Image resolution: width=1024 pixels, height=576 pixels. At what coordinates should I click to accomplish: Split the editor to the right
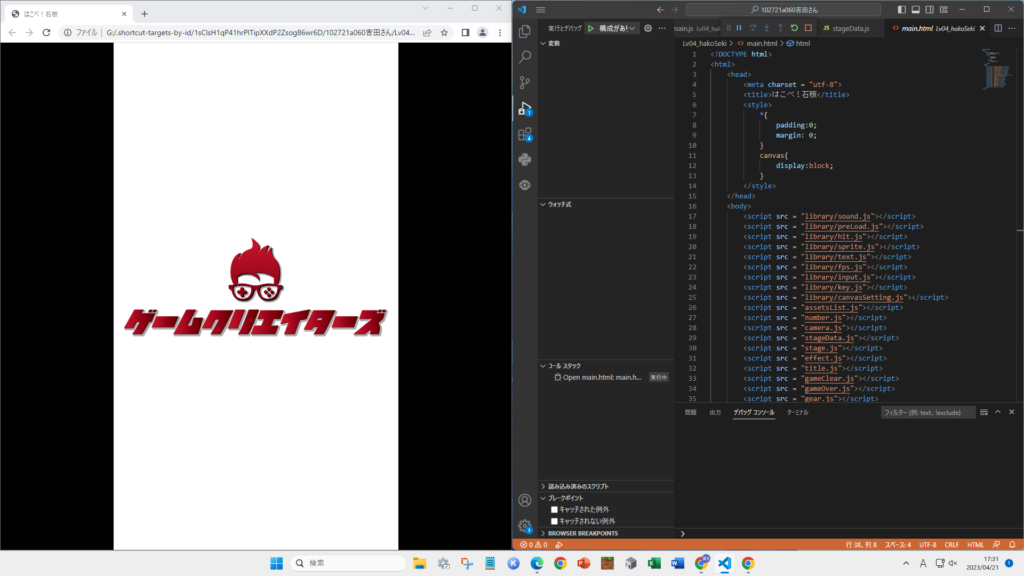[998, 28]
